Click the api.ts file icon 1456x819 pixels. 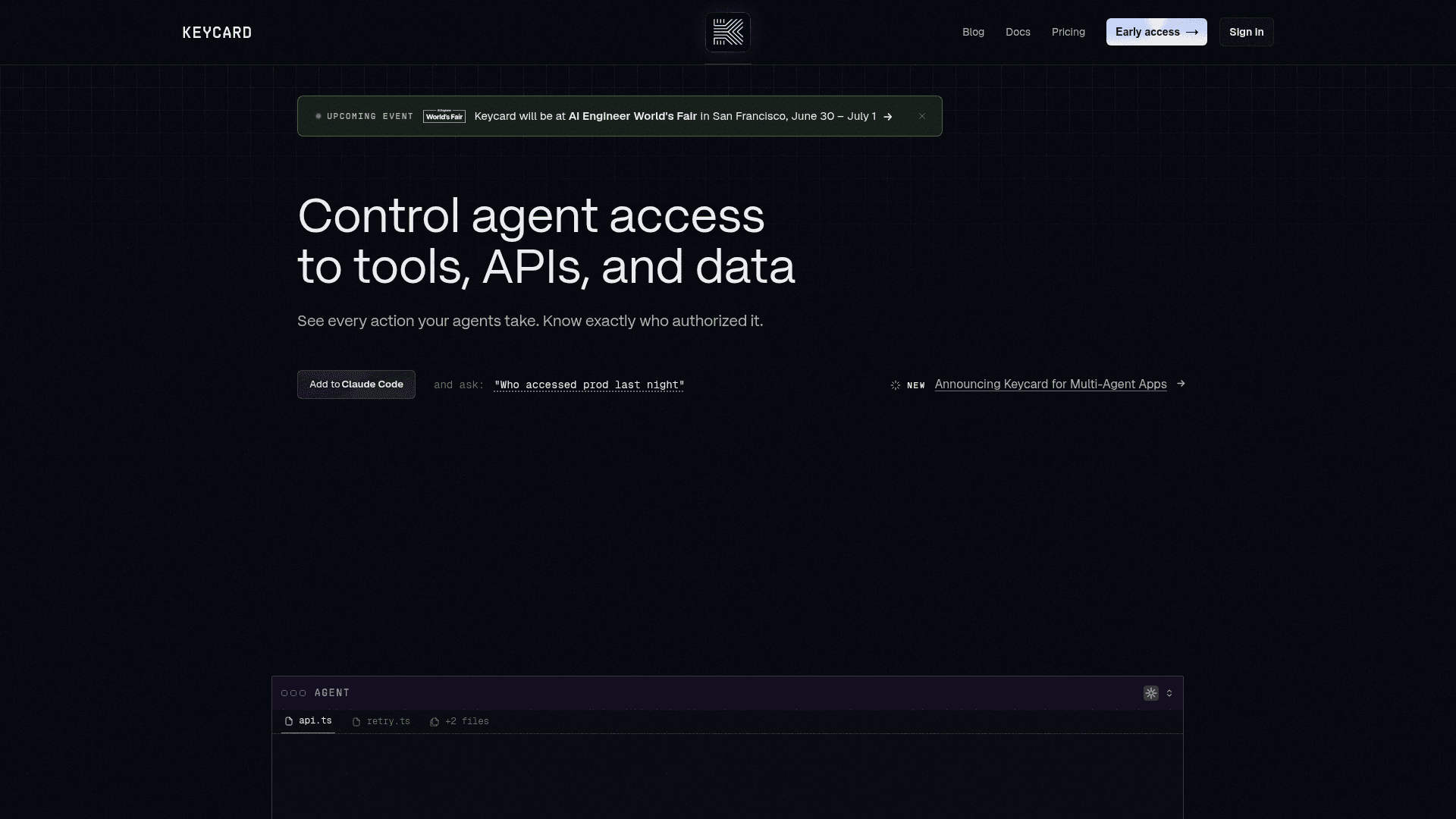pyautogui.click(x=289, y=721)
